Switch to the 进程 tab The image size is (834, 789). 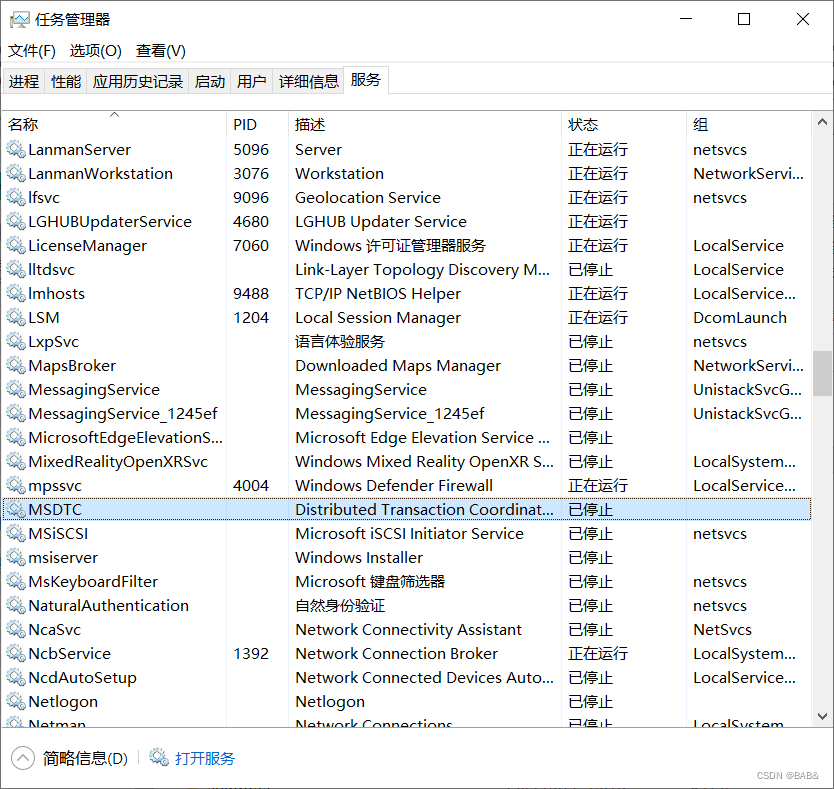(x=24, y=81)
